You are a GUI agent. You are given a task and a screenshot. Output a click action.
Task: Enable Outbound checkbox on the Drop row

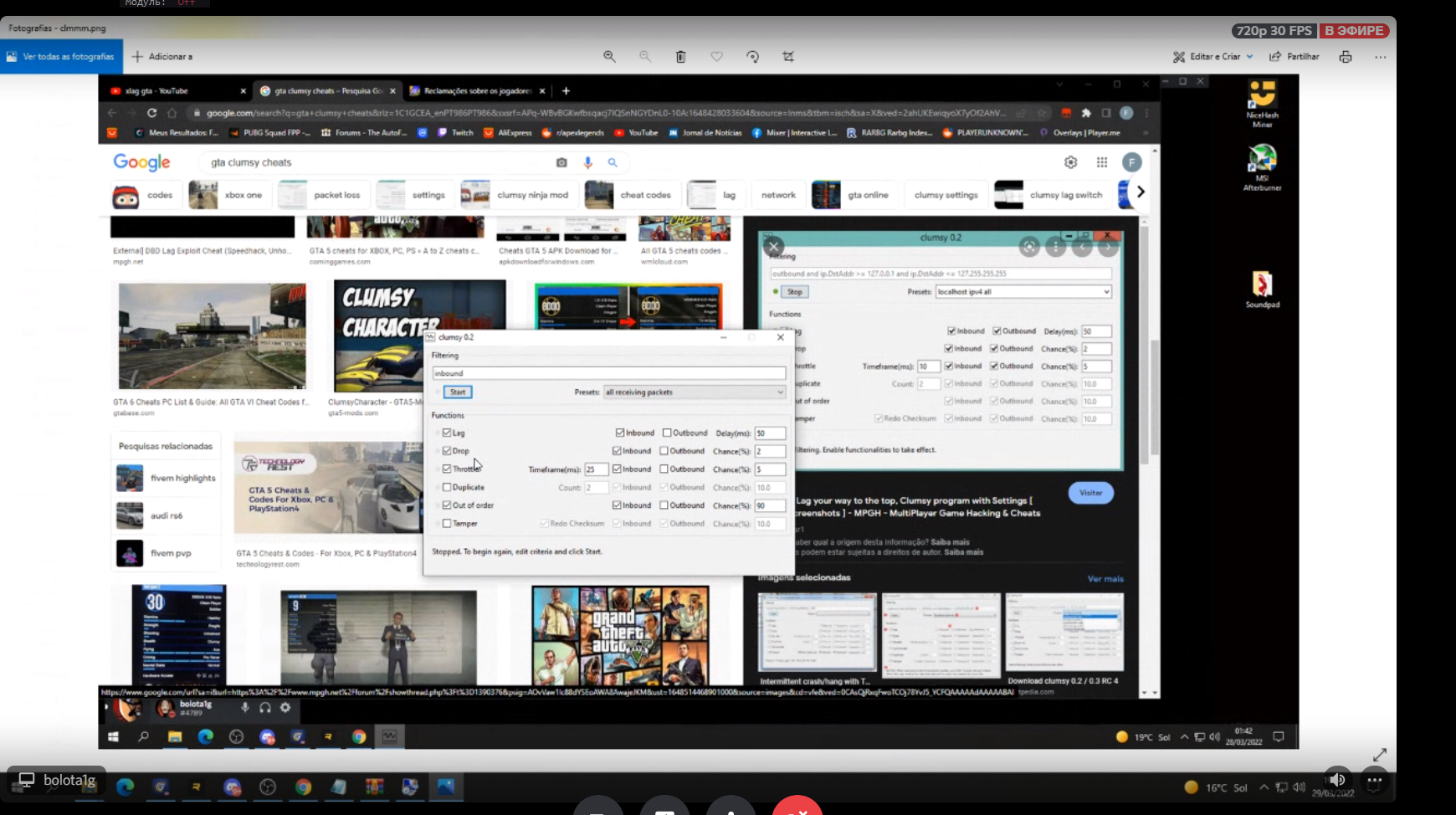[x=664, y=451]
